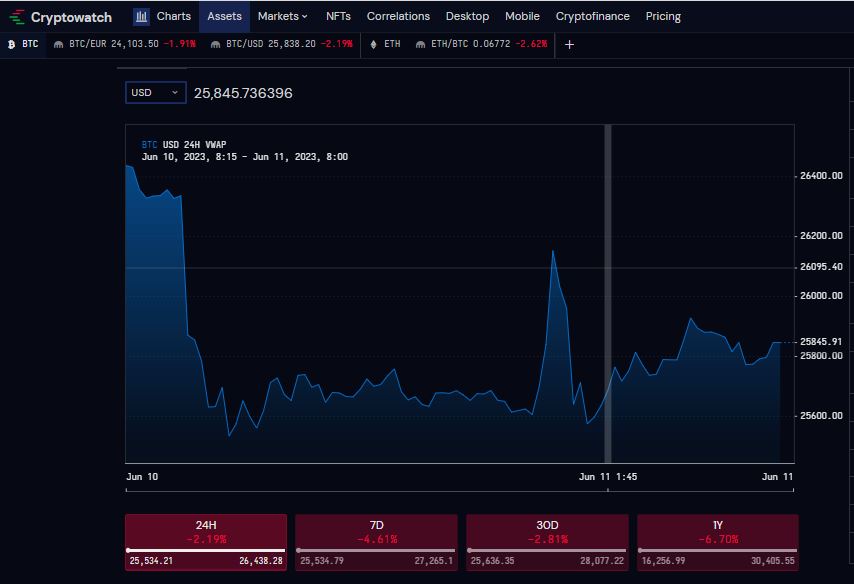Open the Desktop page

tap(467, 16)
